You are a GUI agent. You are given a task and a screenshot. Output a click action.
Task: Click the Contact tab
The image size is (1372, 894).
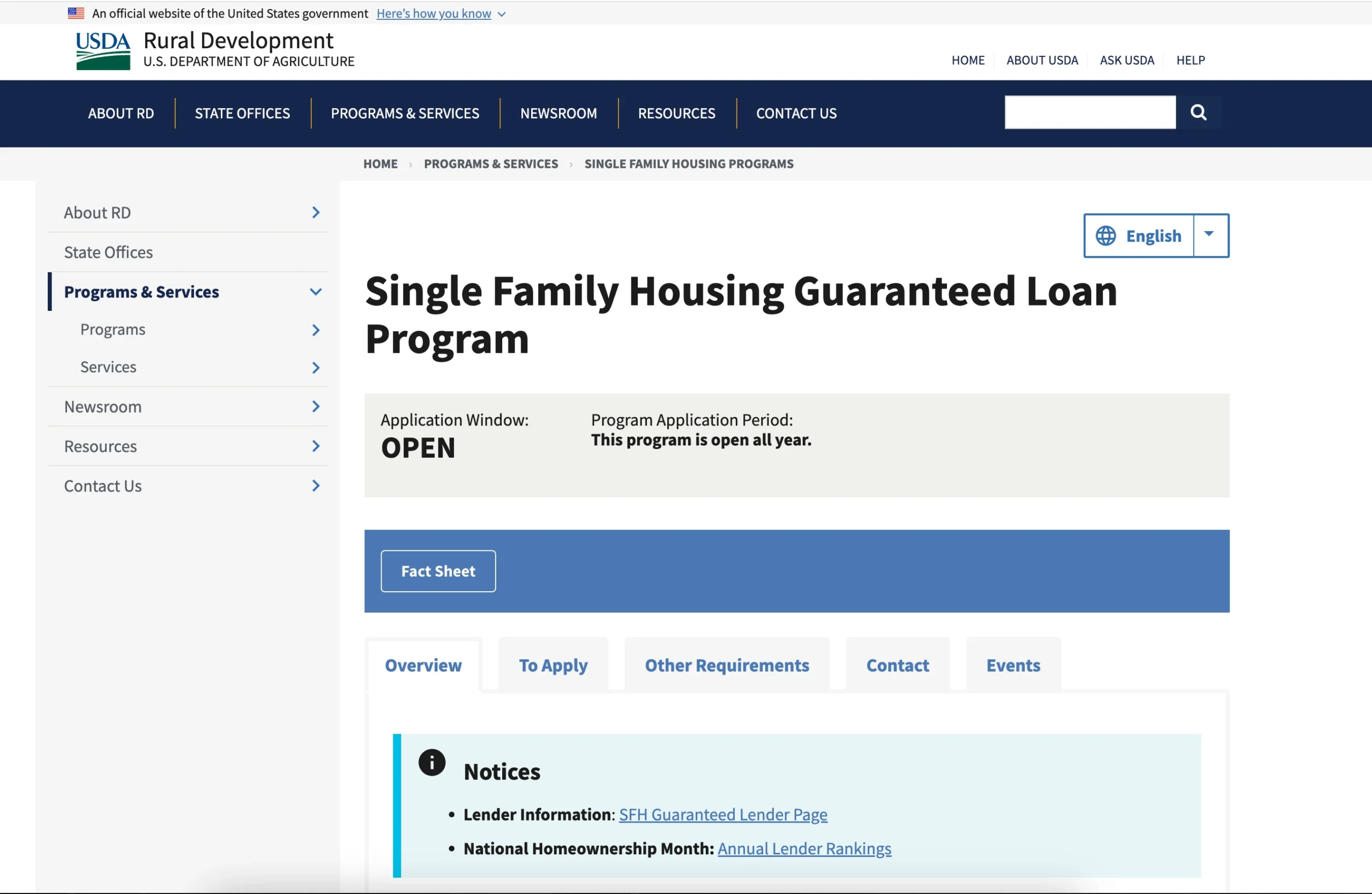[x=897, y=663]
